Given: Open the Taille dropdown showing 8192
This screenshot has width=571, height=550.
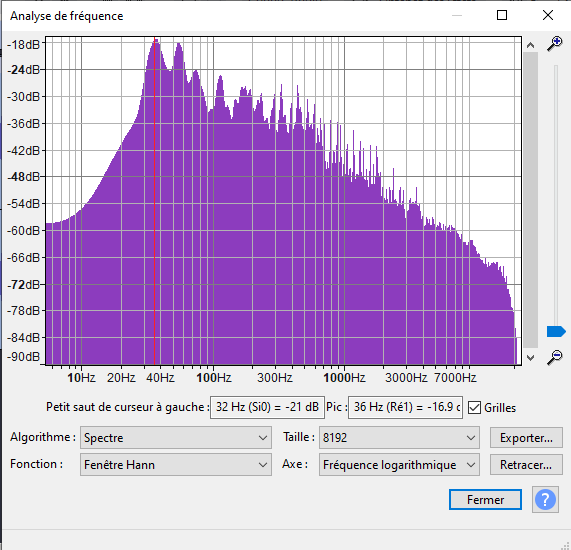Looking at the screenshot, I should pyautogui.click(x=399, y=437).
